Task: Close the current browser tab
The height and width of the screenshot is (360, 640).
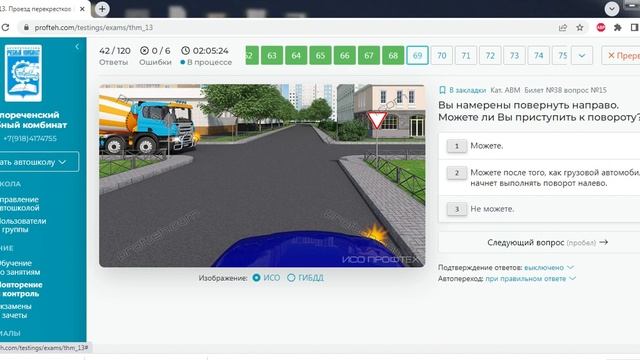Action: pos(82,9)
